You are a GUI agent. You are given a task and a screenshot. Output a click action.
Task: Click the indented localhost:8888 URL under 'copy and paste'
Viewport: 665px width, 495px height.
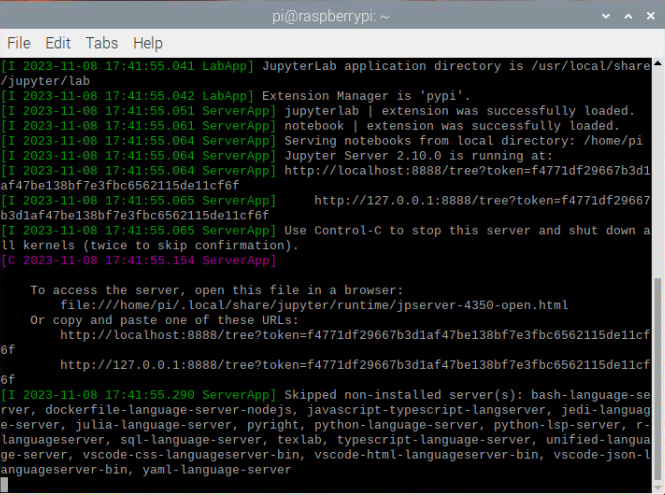pos(355,335)
